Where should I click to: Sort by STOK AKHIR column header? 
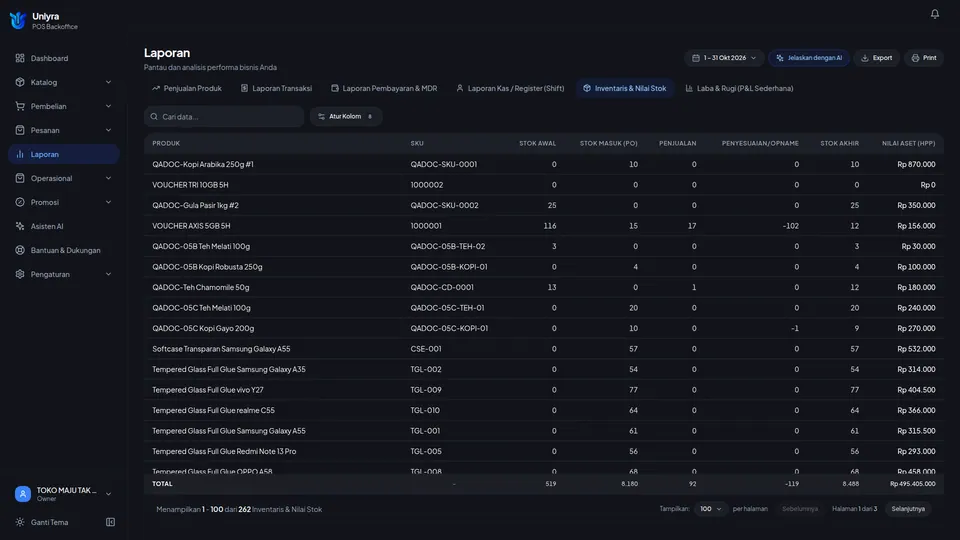coord(839,143)
